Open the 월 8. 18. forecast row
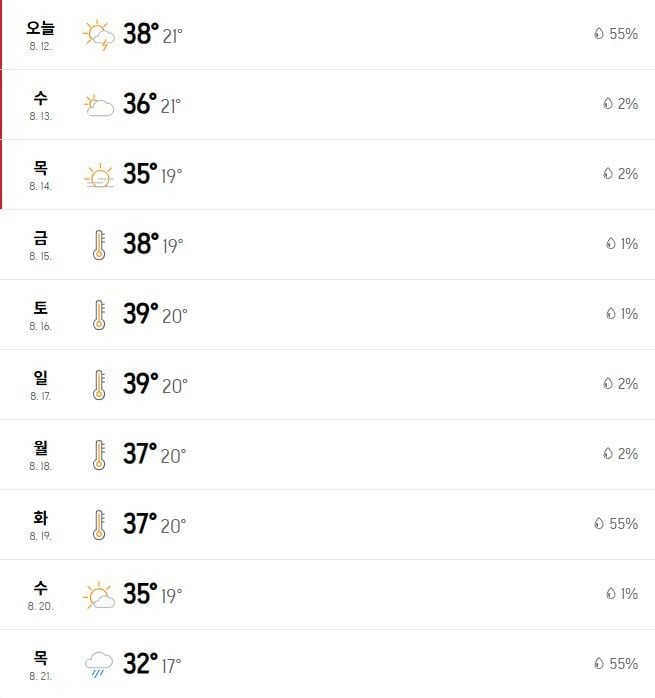 (x=327, y=455)
